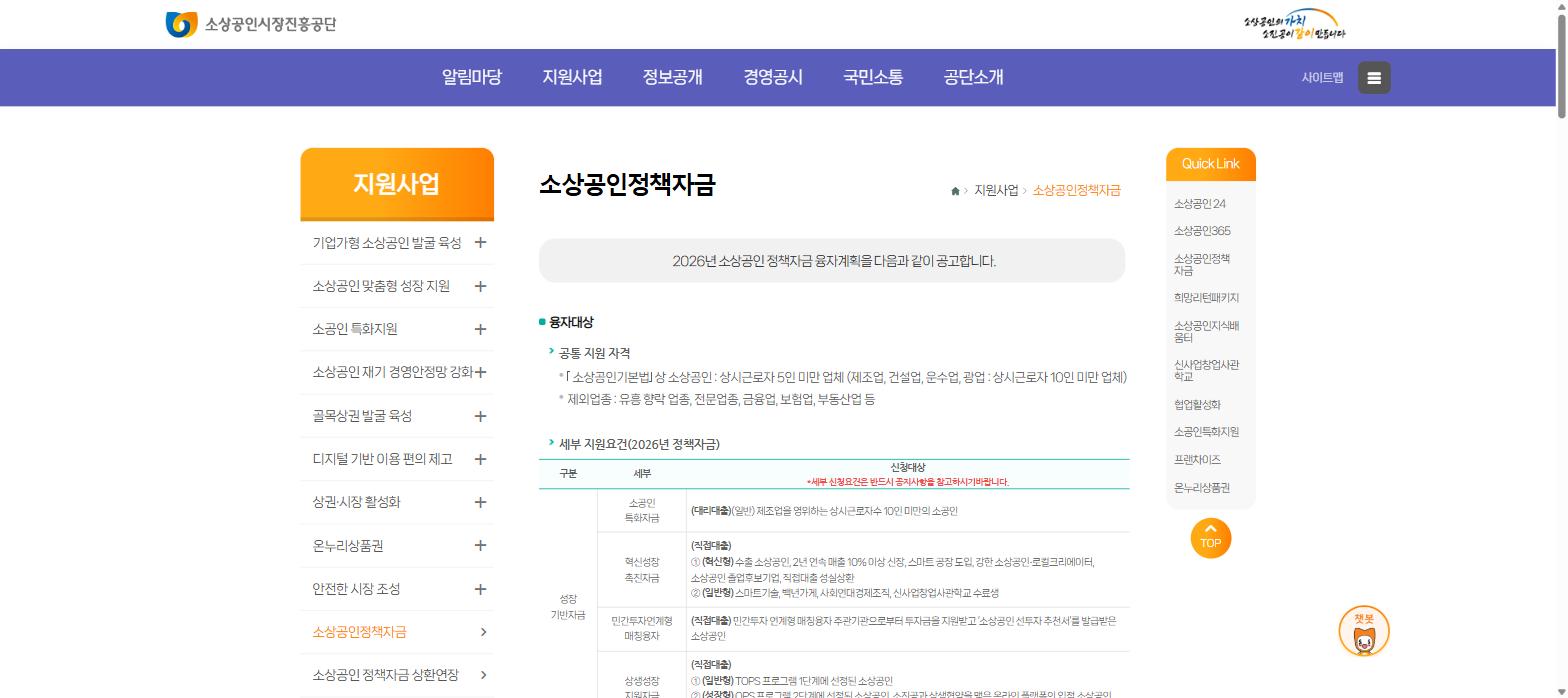Click 지원사업 breadcrumb link
Screen dimensions: 1568x698
click(x=996, y=190)
